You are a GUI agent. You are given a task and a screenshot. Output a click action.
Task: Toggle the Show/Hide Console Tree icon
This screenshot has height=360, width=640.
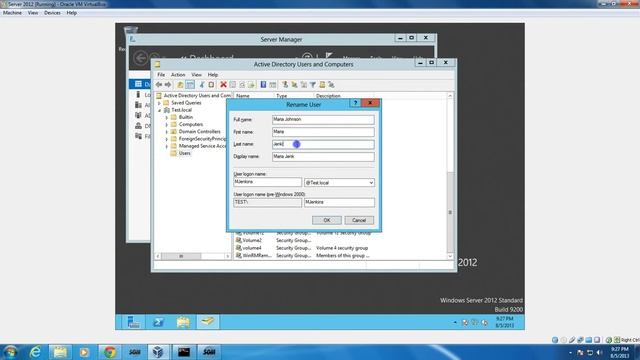[190, 85]
